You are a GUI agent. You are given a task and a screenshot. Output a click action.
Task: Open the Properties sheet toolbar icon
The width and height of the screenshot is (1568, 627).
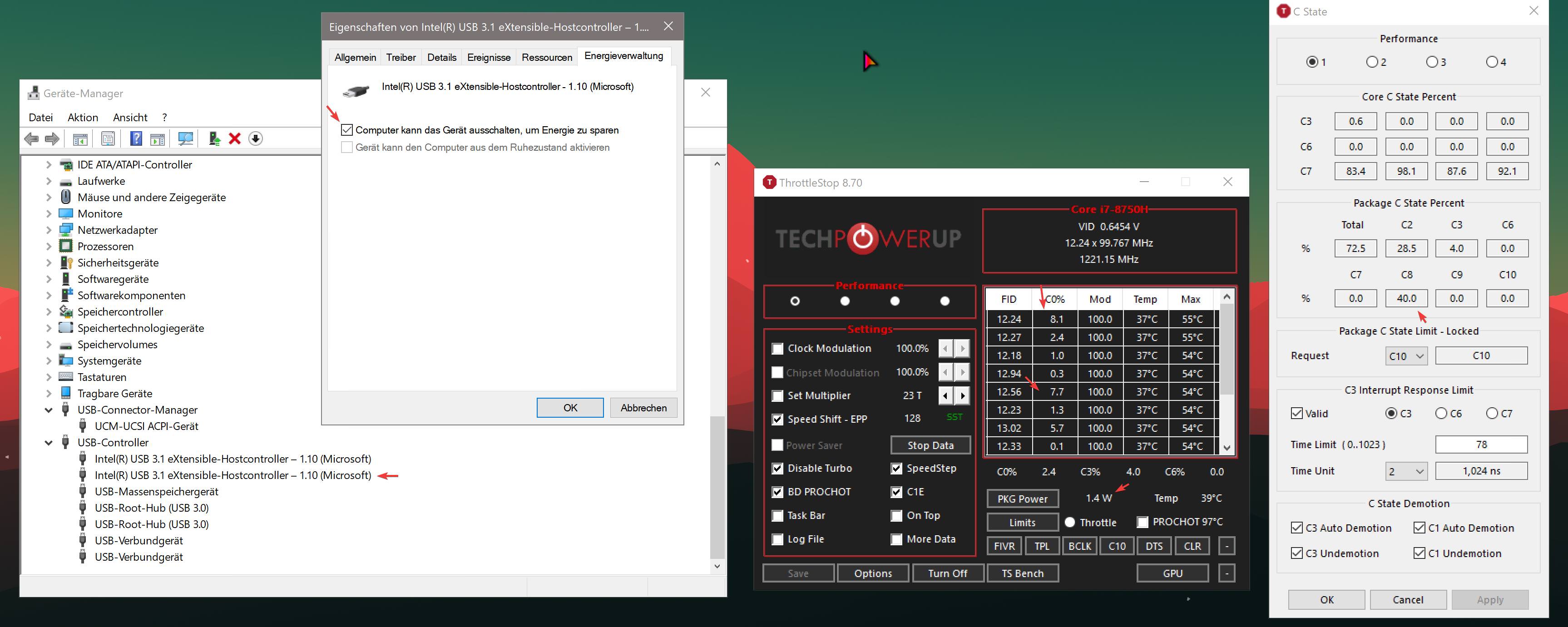(x=109, y=139)
